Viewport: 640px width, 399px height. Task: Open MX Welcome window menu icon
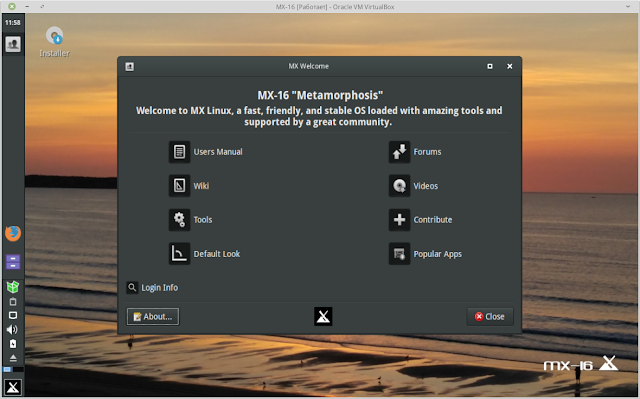129,66
